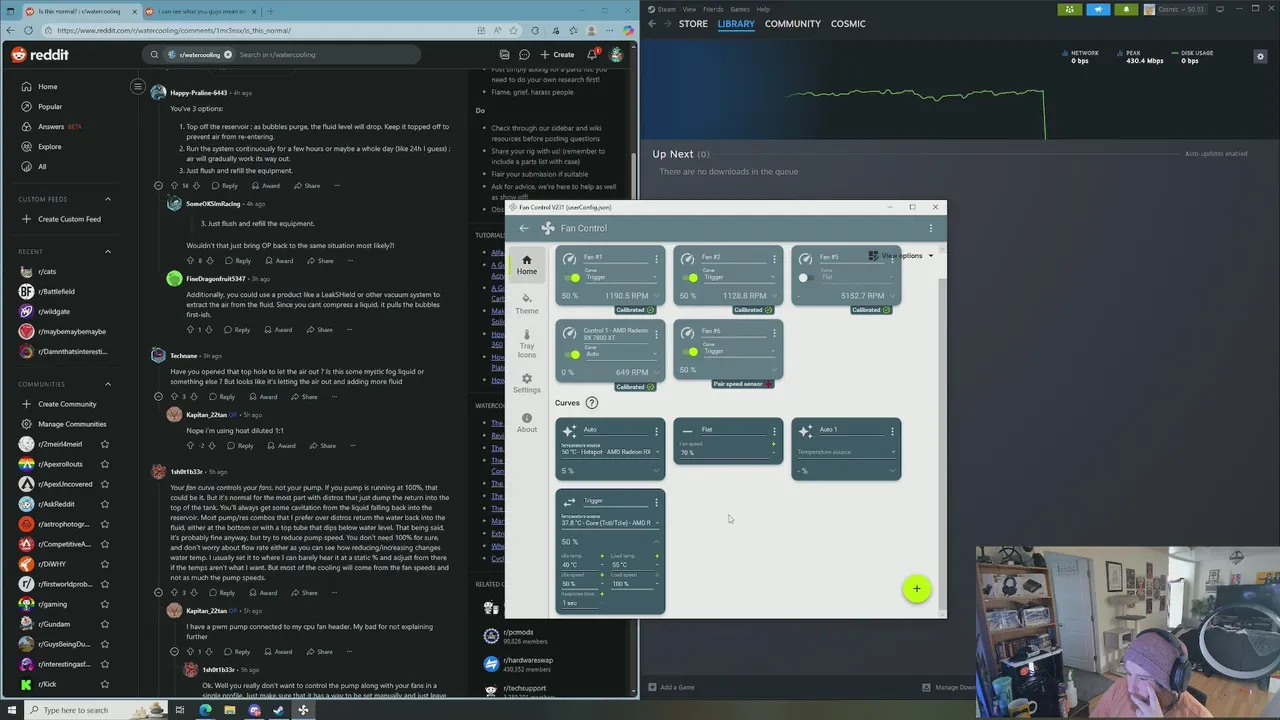This screenshot has width=1280, height=720.
Task: Increase Flat curve fan speed plus
Action: 773,444
